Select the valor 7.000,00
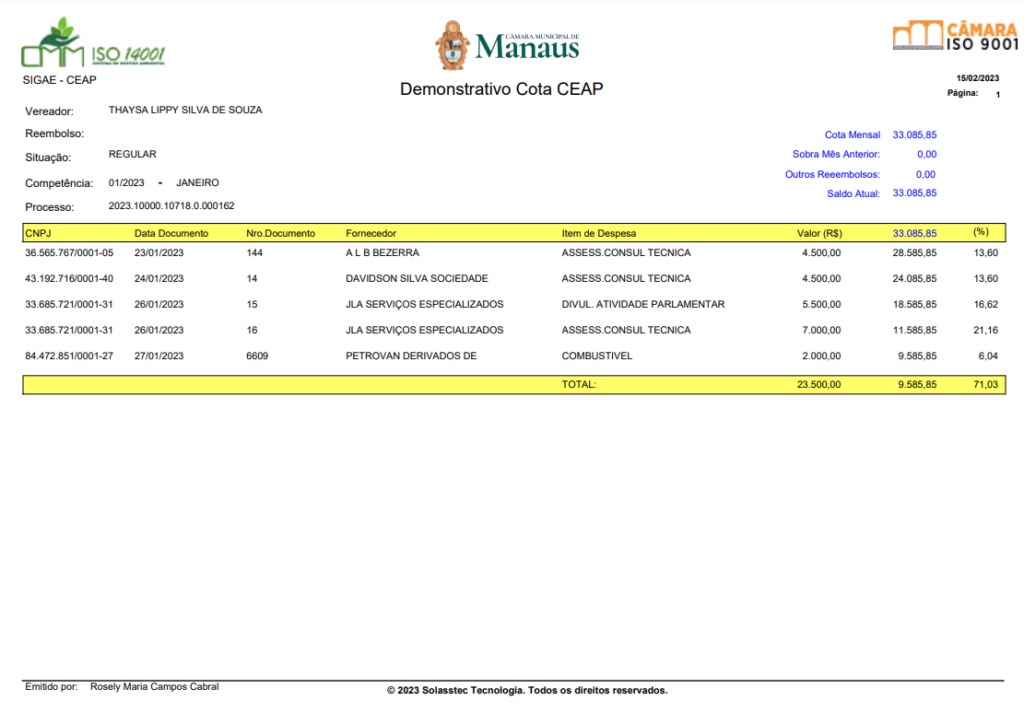 coord(821,330)
